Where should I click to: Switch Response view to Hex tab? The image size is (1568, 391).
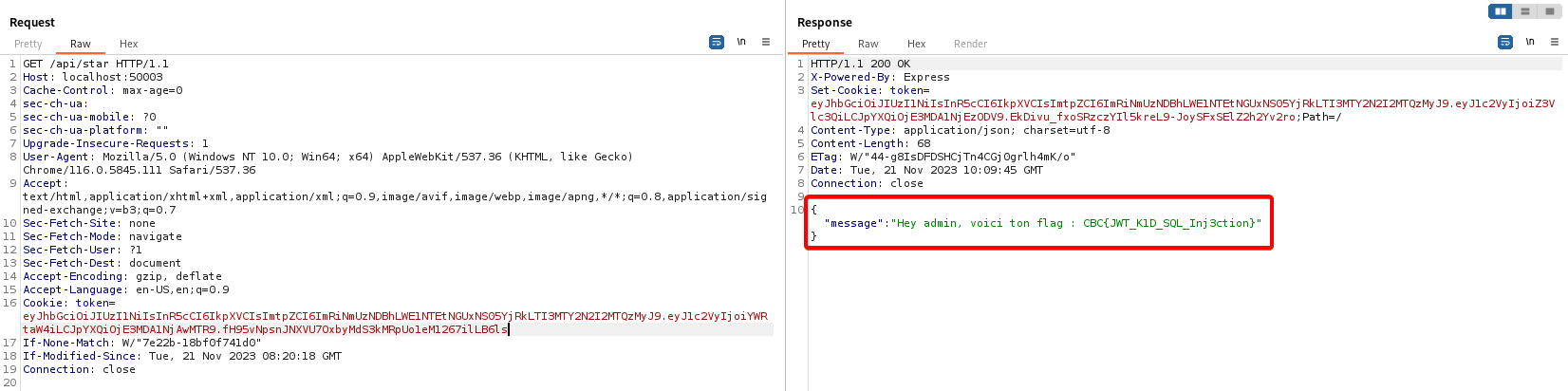(x=916, y=44)
